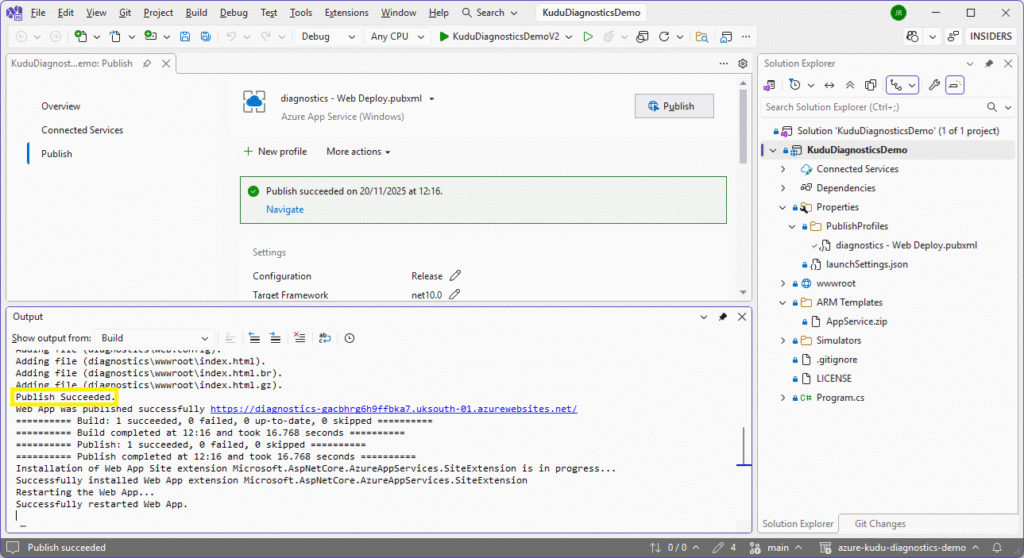The image size is (1024, 558).
Task: Open Show output from Build dropdown
Action: tap(154, 338)
